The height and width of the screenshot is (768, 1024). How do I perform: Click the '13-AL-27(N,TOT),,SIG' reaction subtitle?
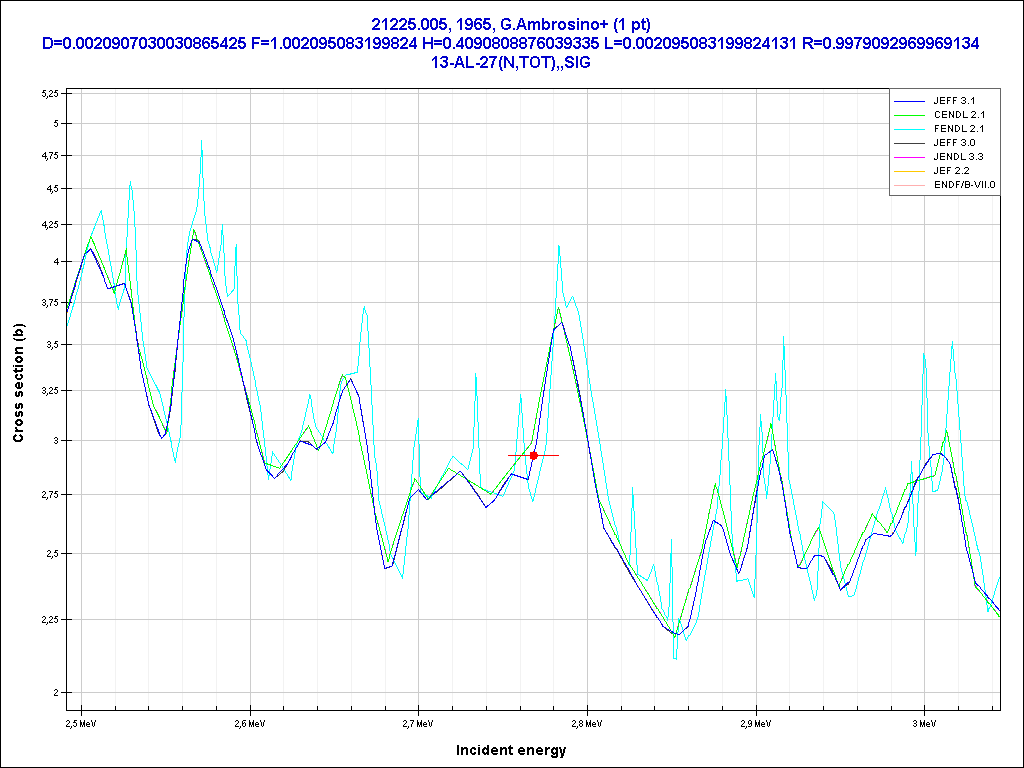pyautogui.click(x=511, y=61)
